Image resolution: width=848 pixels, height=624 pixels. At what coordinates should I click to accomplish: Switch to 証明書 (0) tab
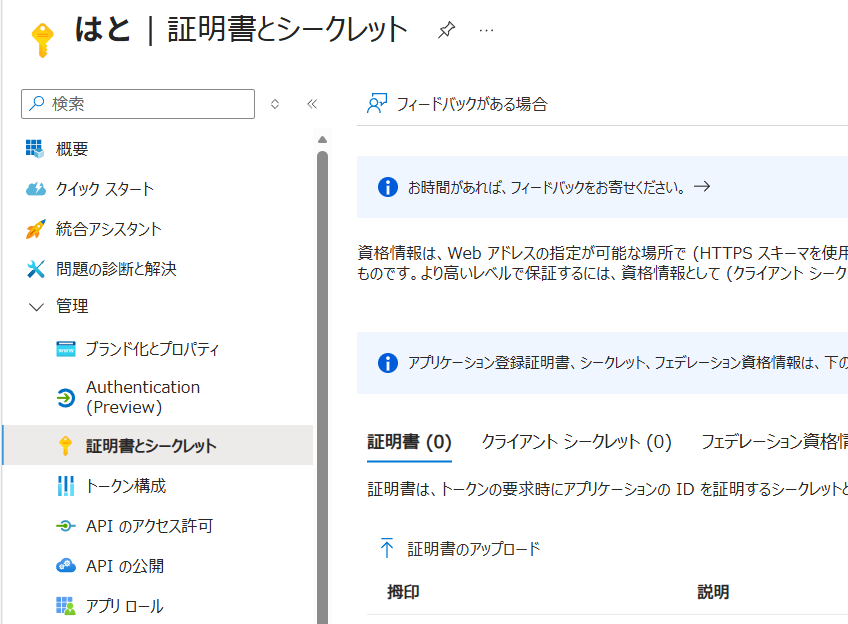tap(409, 442)
